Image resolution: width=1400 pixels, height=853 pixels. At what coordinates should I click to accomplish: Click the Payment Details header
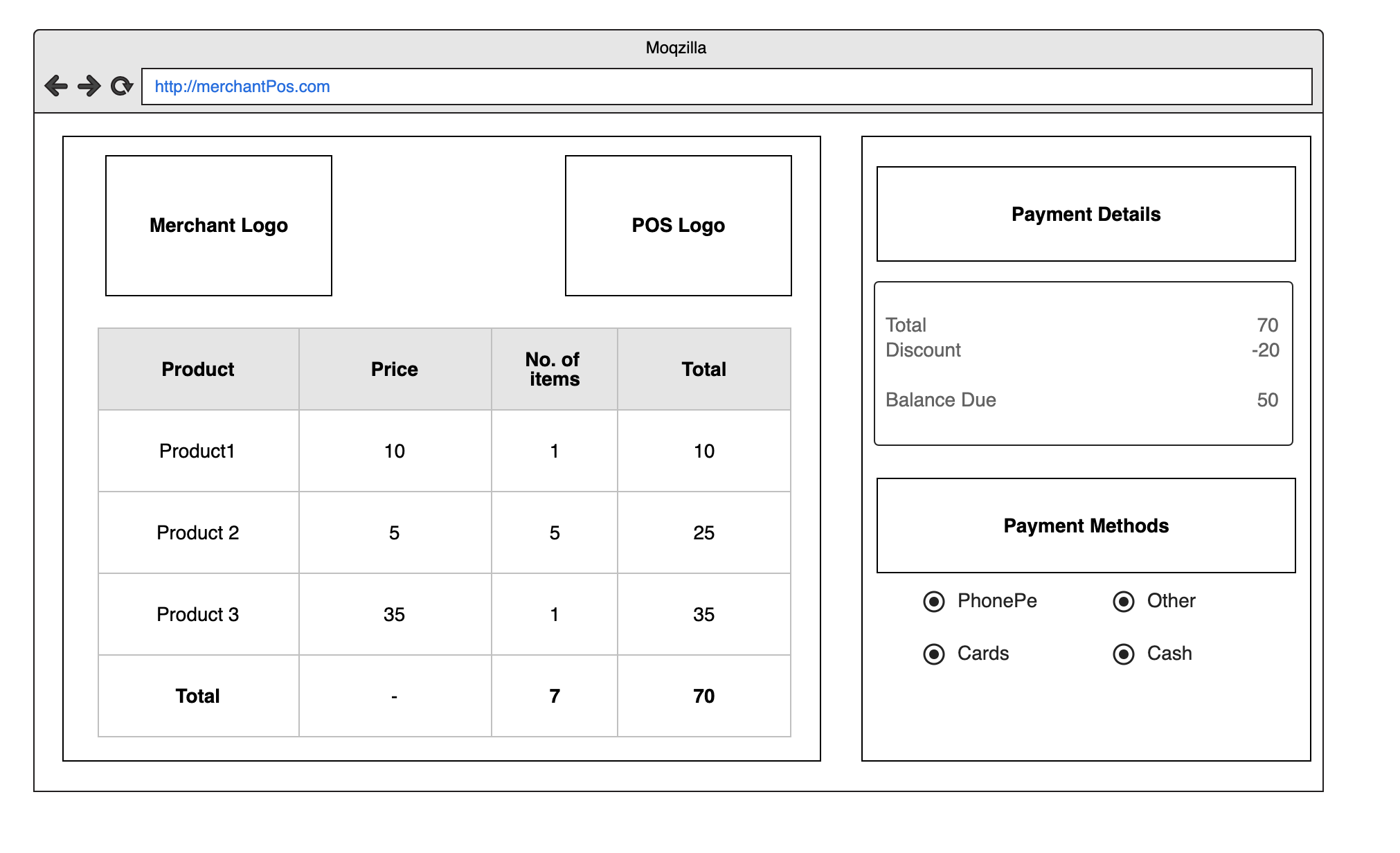1086,214
